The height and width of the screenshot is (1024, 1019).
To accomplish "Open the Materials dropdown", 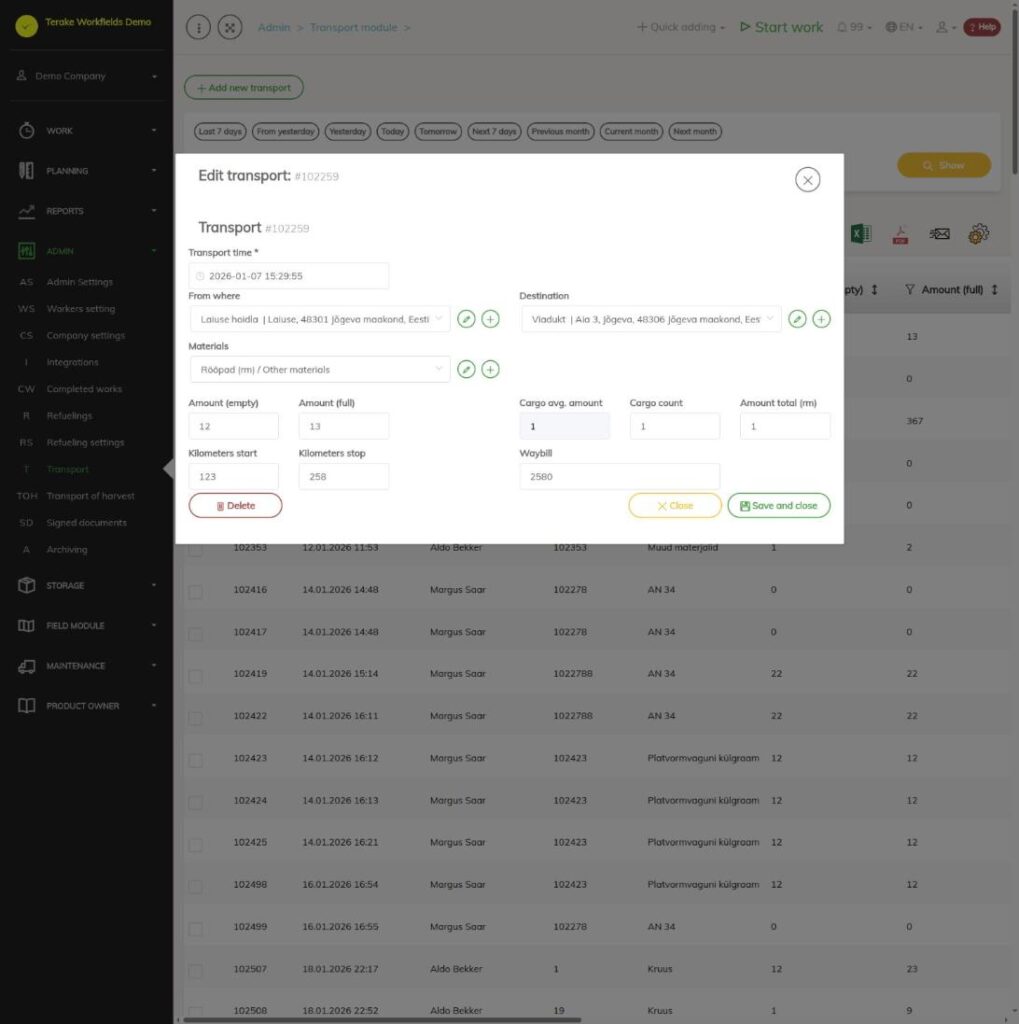I will click(x=320, y=369).
